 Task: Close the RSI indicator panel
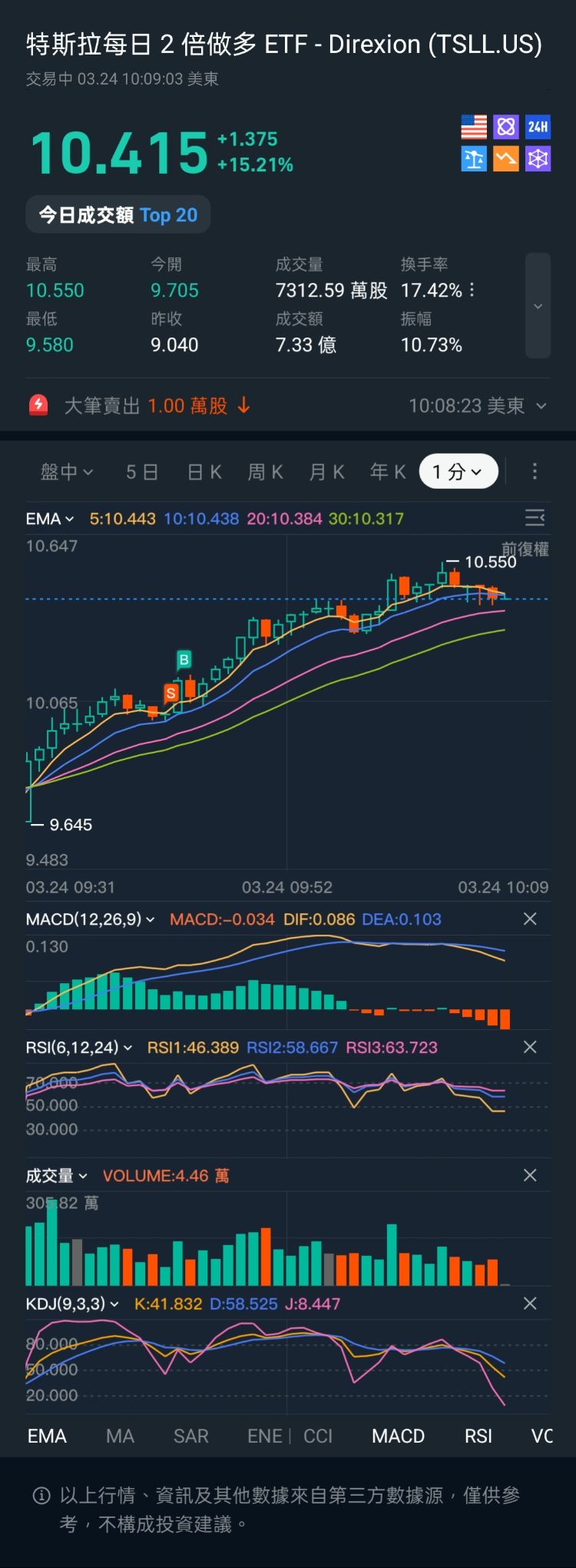(530, 1048)
